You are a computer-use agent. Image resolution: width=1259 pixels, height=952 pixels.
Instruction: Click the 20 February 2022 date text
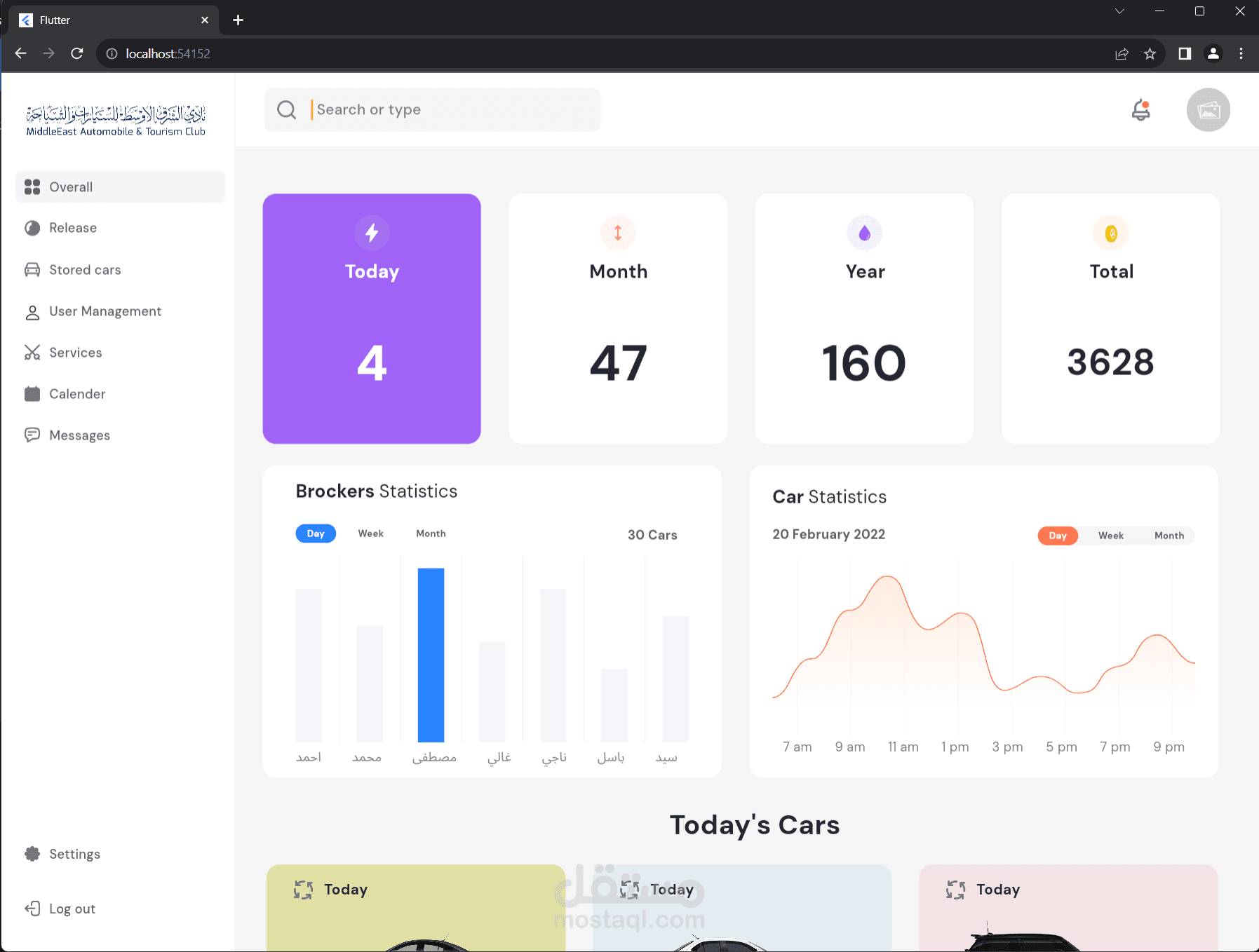(829, 534)
